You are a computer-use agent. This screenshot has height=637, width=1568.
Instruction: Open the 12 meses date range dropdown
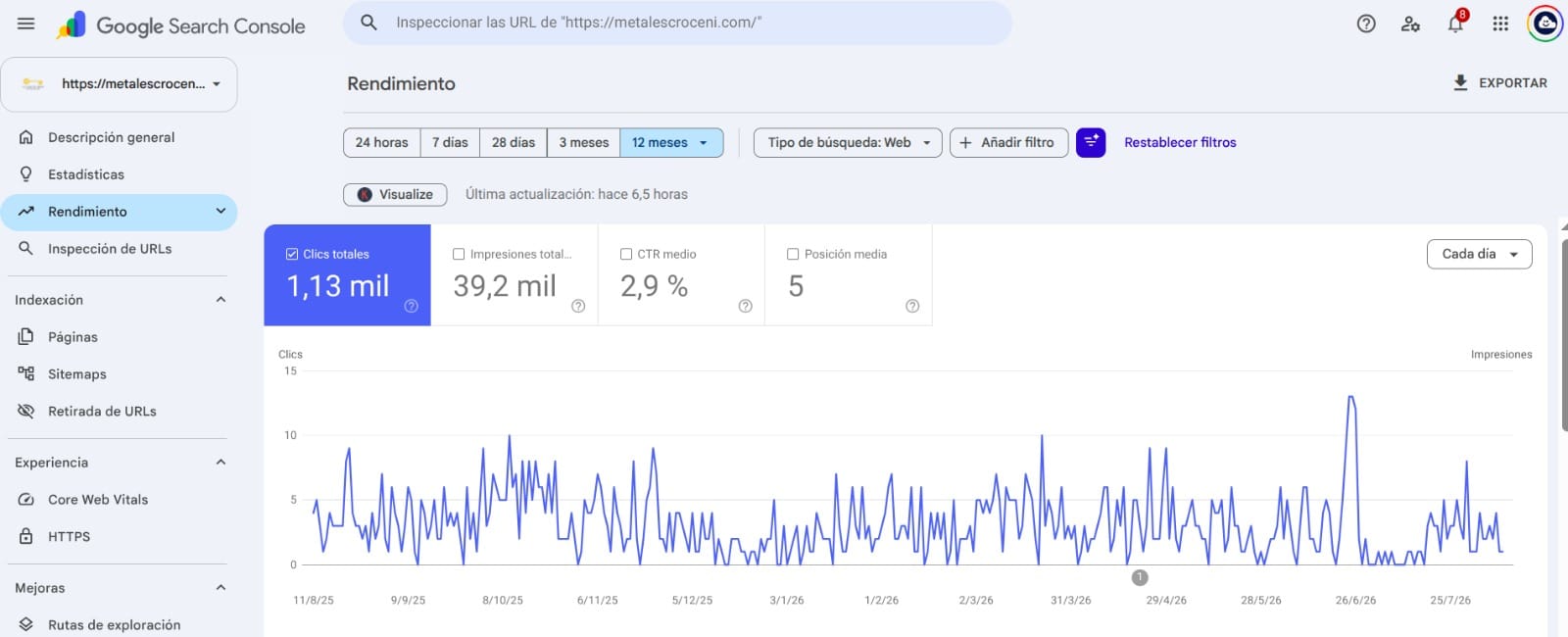pos(671,142)
